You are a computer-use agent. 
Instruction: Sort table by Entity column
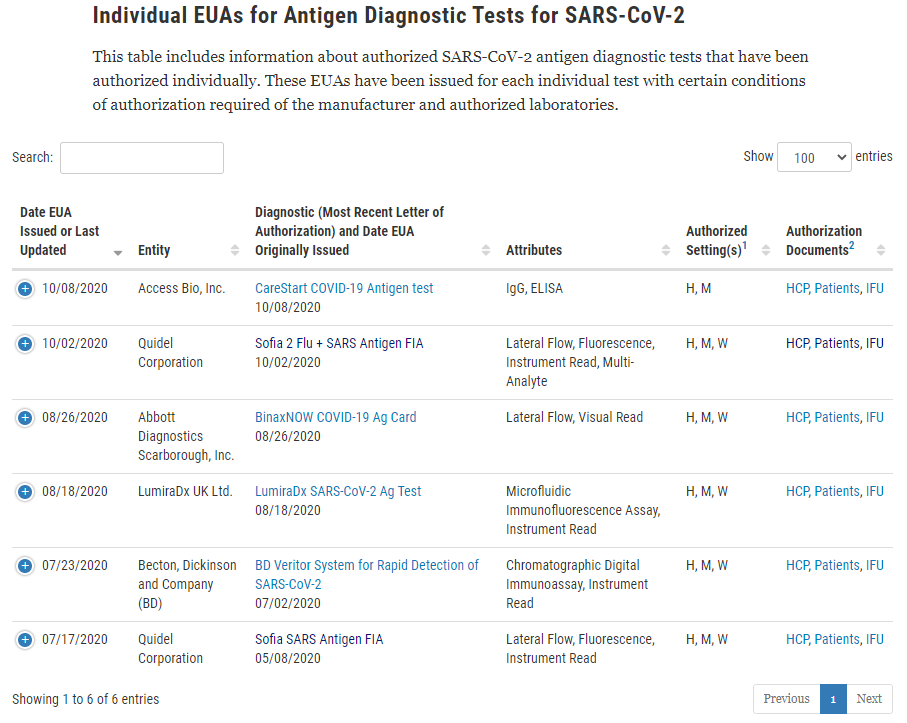tap(235, 250)
